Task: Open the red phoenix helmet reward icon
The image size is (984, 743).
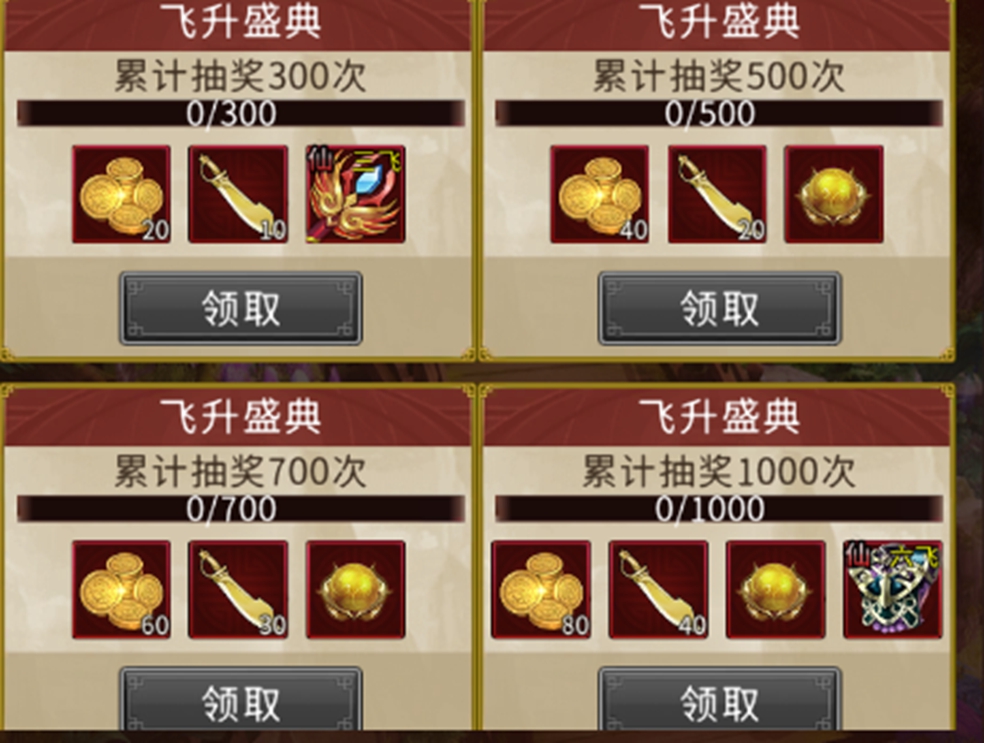Action: pyautogui.click(x=355, y=195)
